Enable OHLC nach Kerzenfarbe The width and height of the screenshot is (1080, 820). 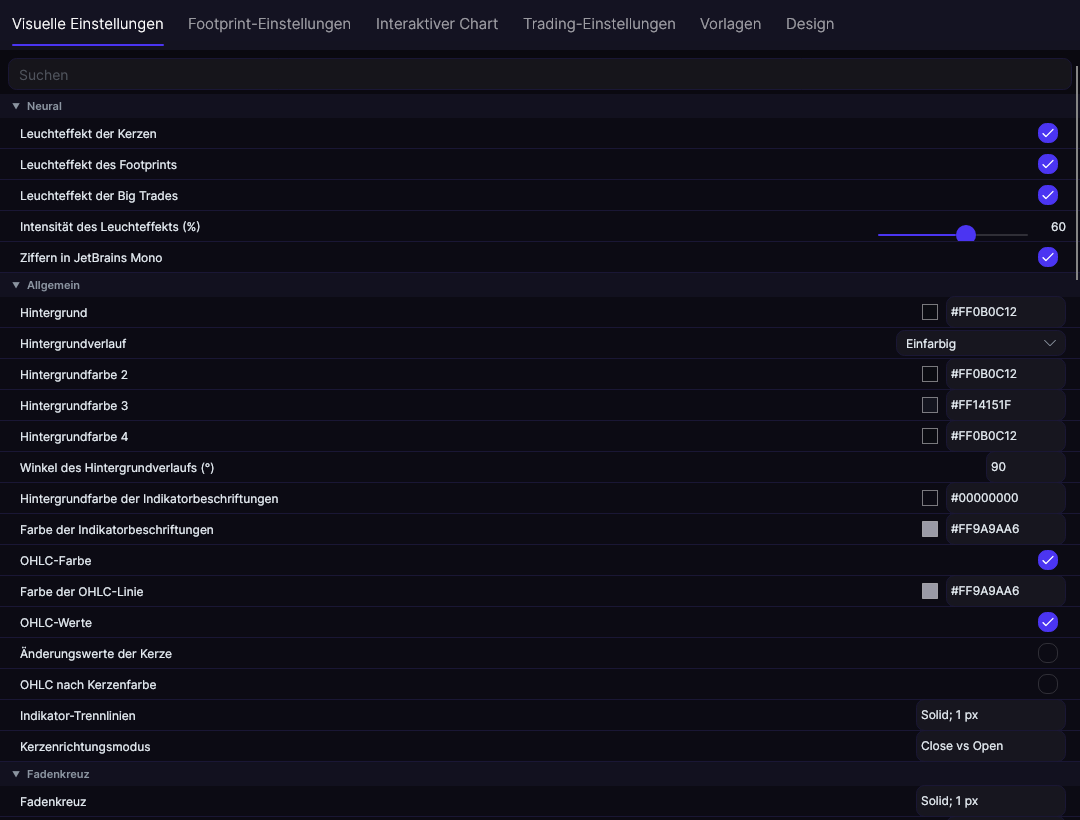(x=1048, y=684)
